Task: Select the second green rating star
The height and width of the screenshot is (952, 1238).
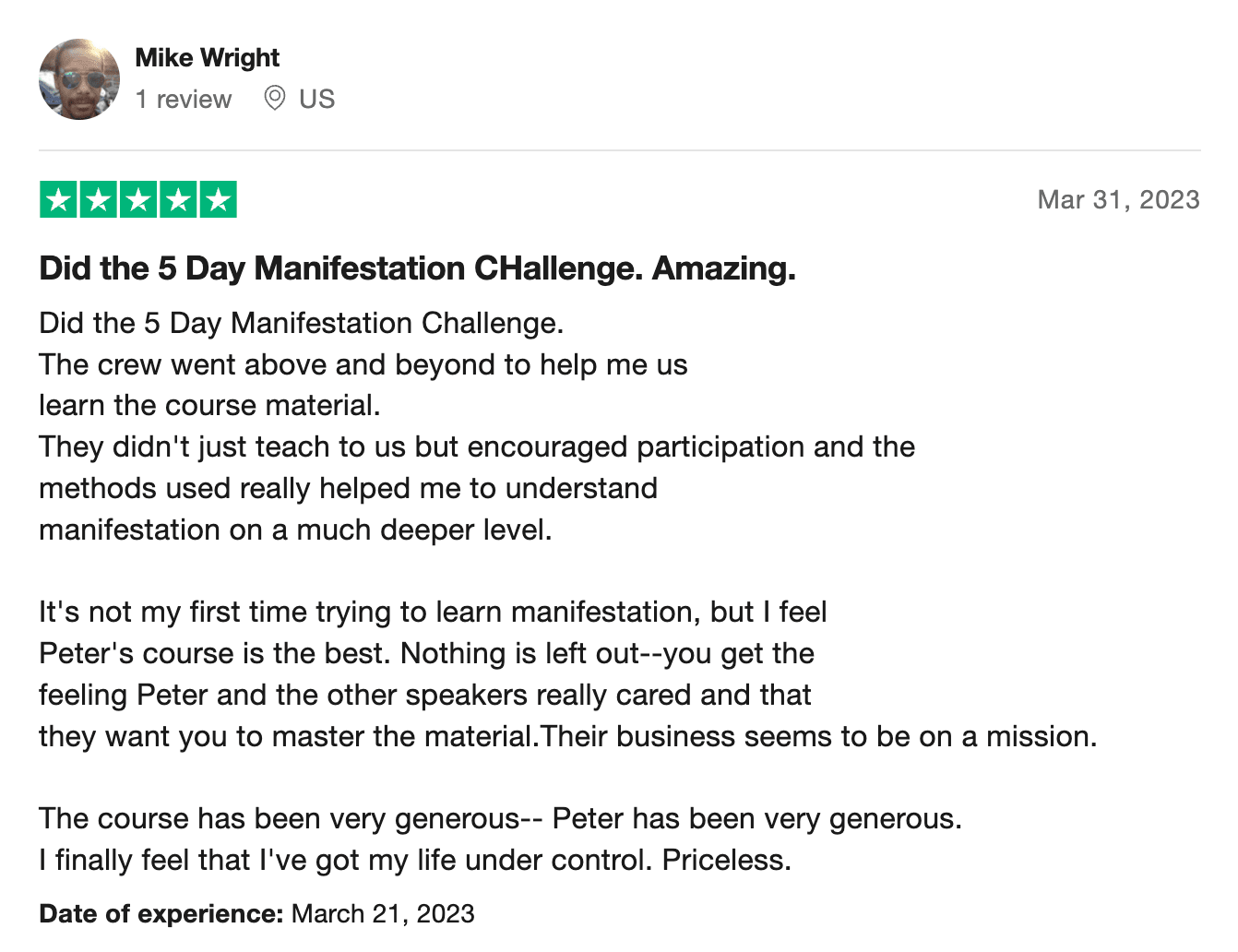Action: [x=99, y=199]
